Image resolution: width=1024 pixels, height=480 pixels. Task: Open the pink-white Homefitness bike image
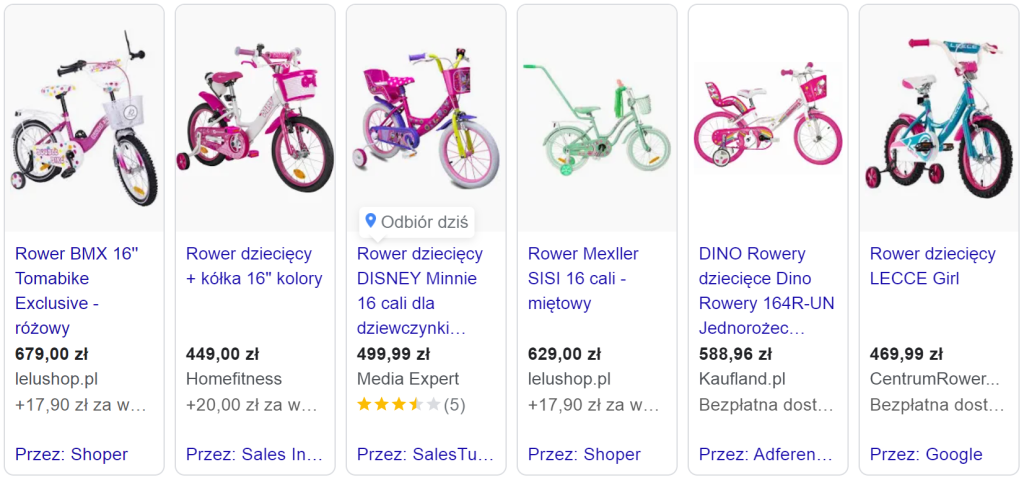pyautogui.click(x=255, y=118)
